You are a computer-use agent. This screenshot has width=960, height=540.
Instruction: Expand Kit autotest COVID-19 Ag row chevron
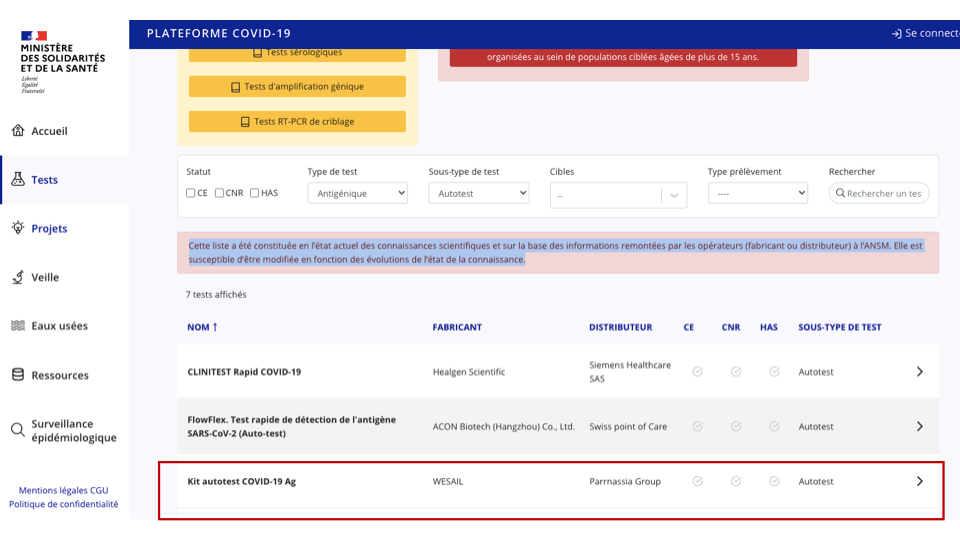[x=920, y=481]
